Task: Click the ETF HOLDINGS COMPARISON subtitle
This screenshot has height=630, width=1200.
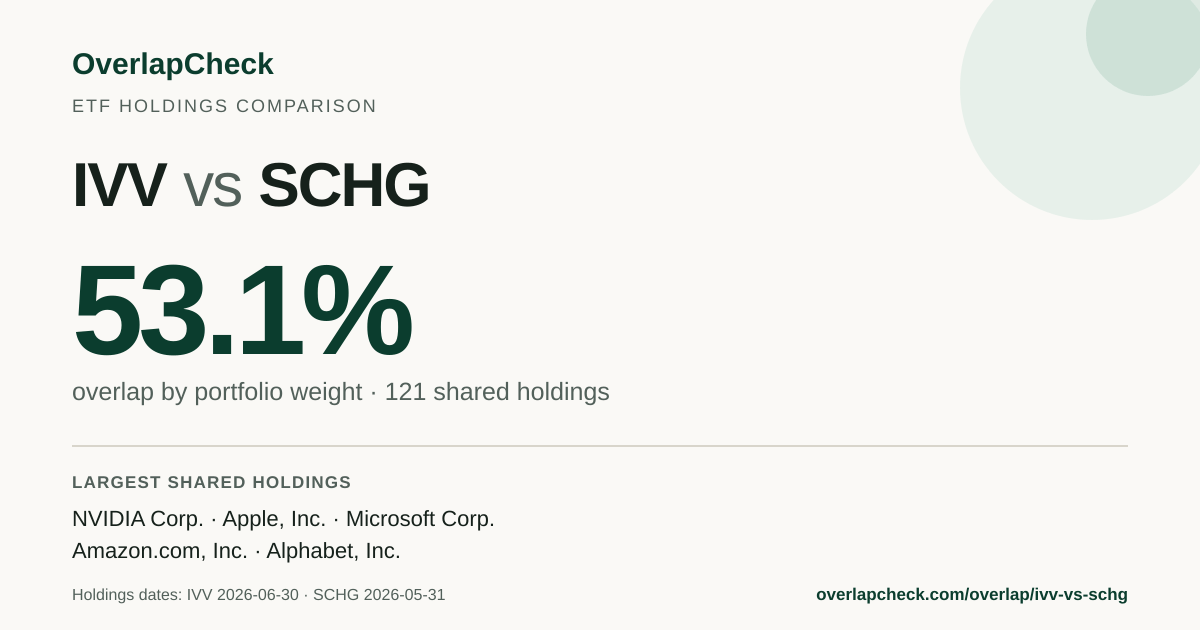Action: click(224, 106)
